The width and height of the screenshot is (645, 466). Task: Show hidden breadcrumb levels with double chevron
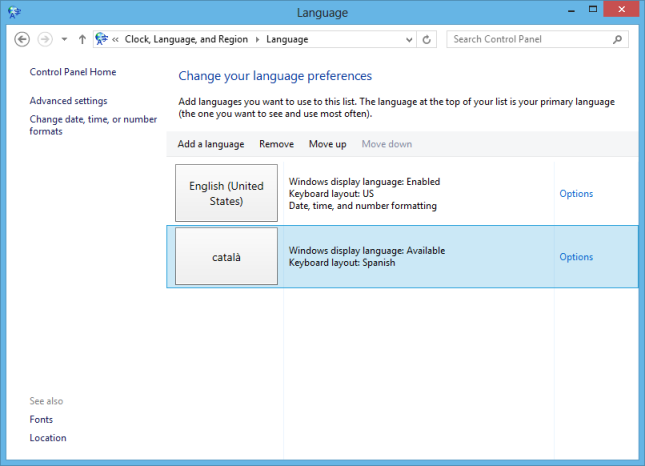coord(115,39)
